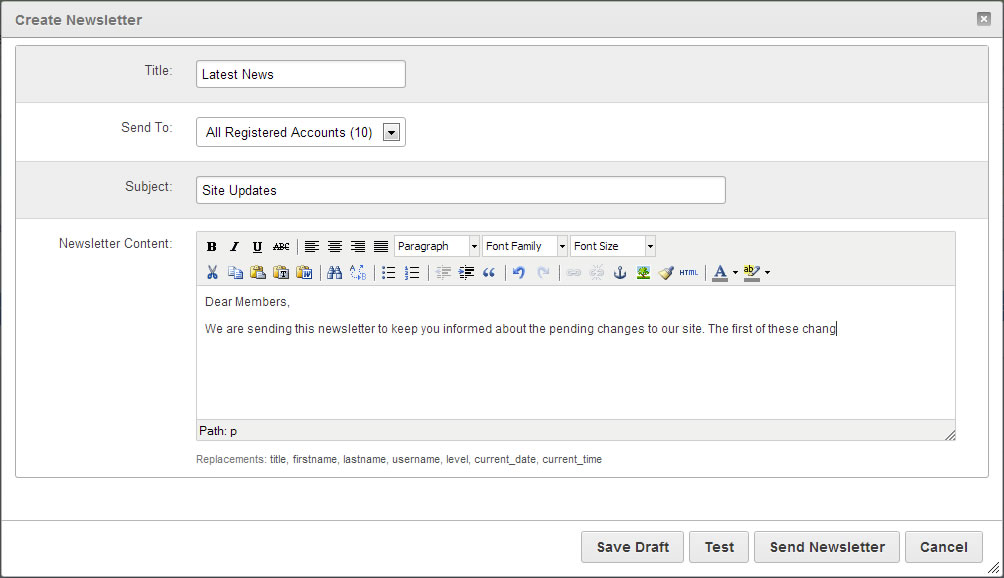
Task: Toggle underline text formatting
Action: pyautogui.click(x=257, y=247)
